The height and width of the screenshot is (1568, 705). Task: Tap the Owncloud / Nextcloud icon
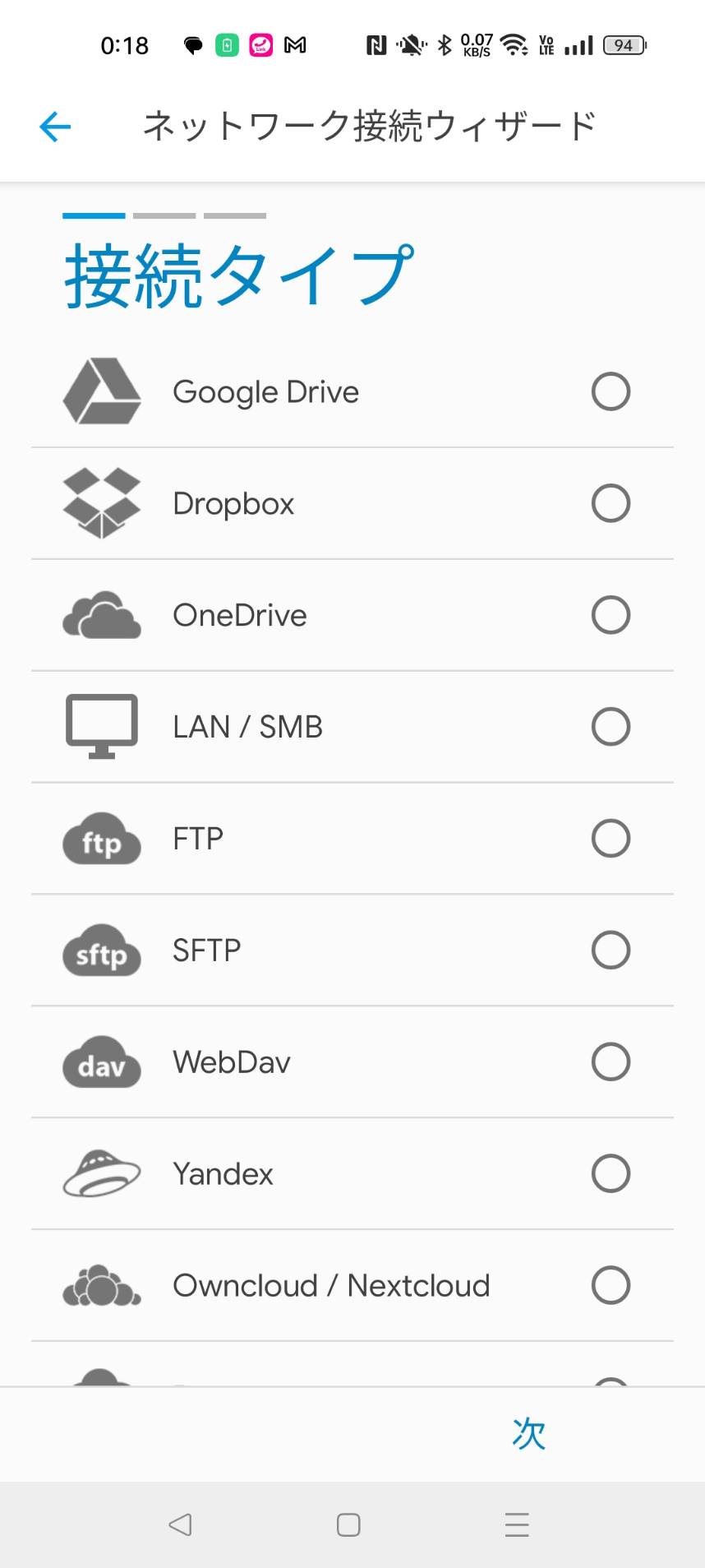102,1286
